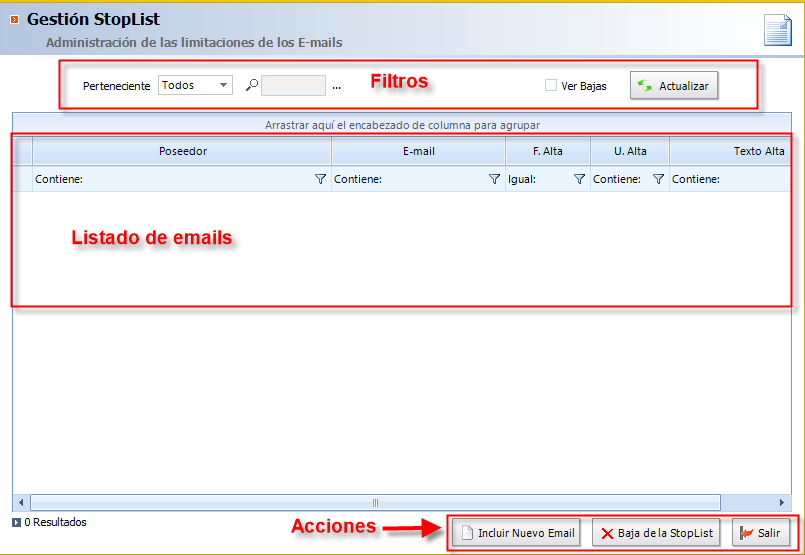This screenshot has width=805, height=555.
Task: Open the ellipsis lookup button
Action: tap(336, 86)
